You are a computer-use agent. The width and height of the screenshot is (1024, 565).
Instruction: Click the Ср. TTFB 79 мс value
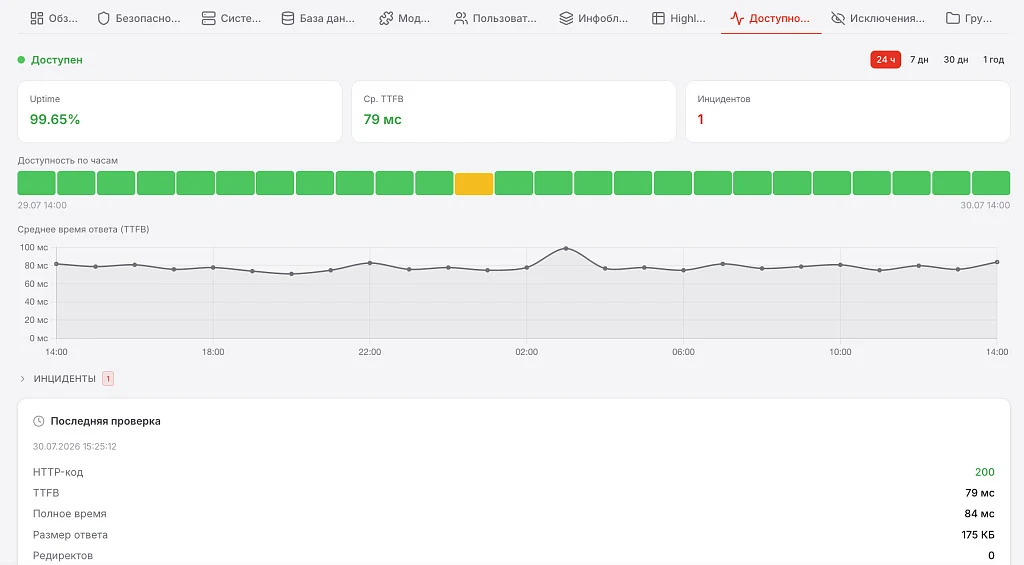(x=382, y=120)
